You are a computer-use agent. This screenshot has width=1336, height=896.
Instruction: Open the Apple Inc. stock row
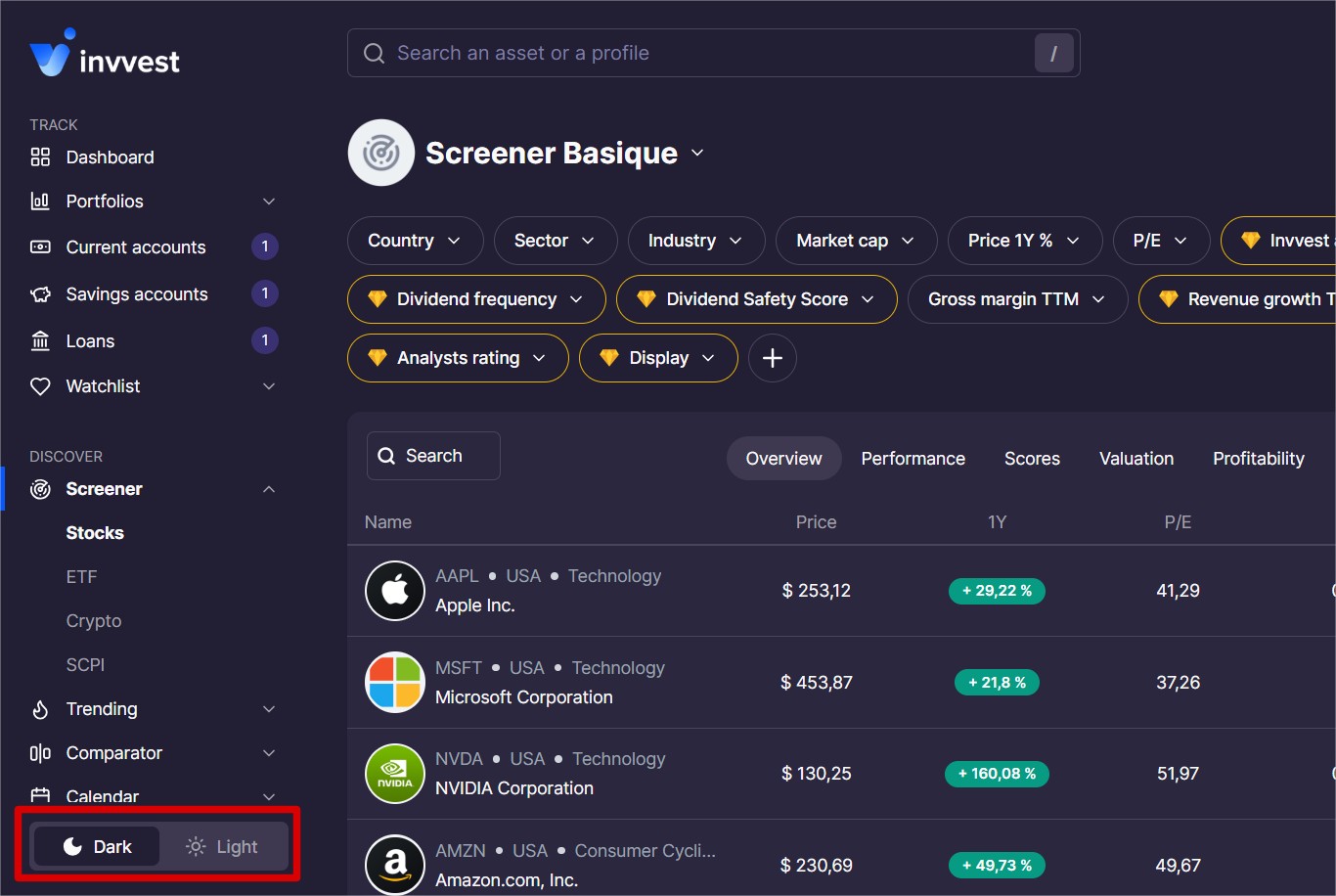click(841, 591)
